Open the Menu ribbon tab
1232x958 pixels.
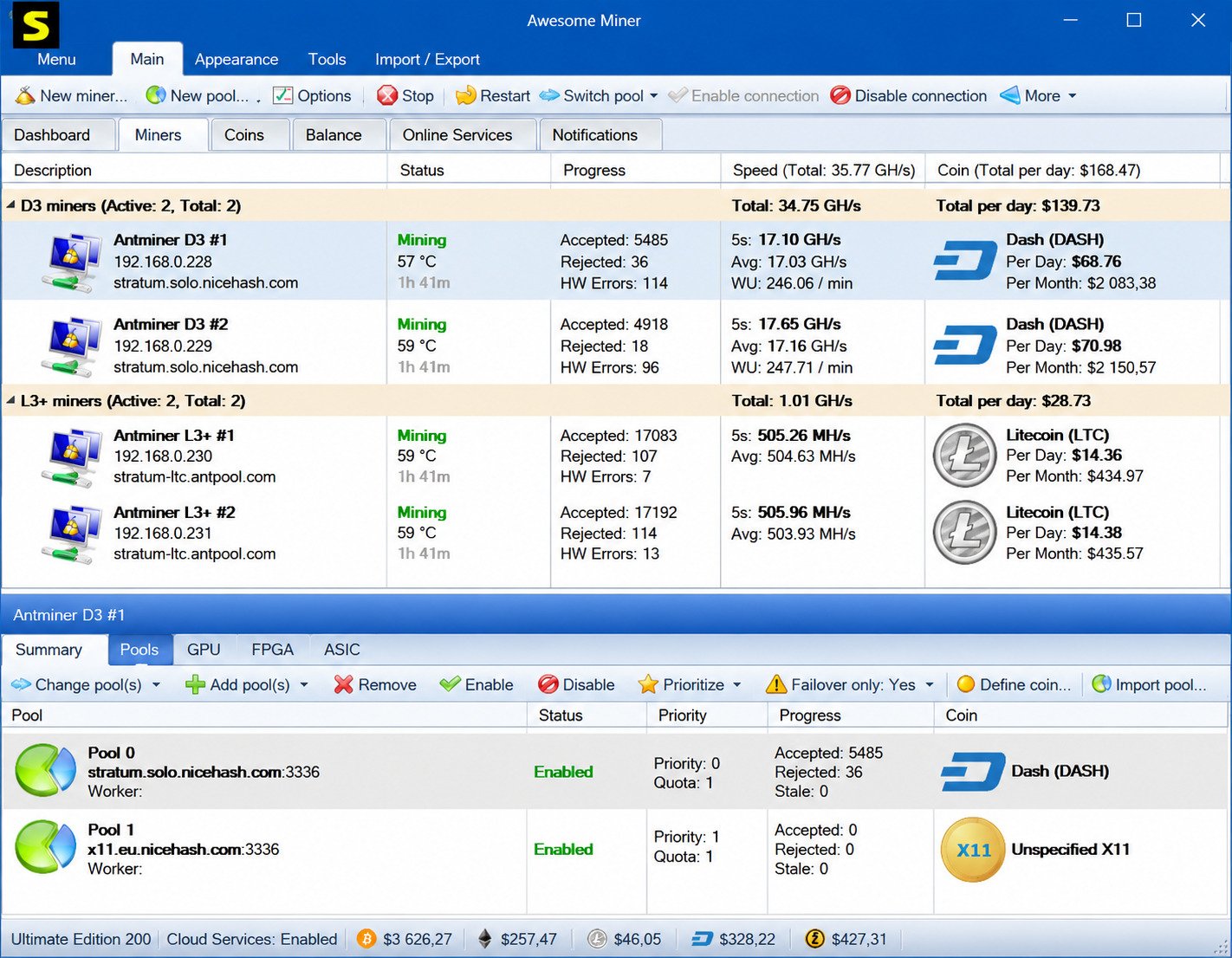coord(56,59)
